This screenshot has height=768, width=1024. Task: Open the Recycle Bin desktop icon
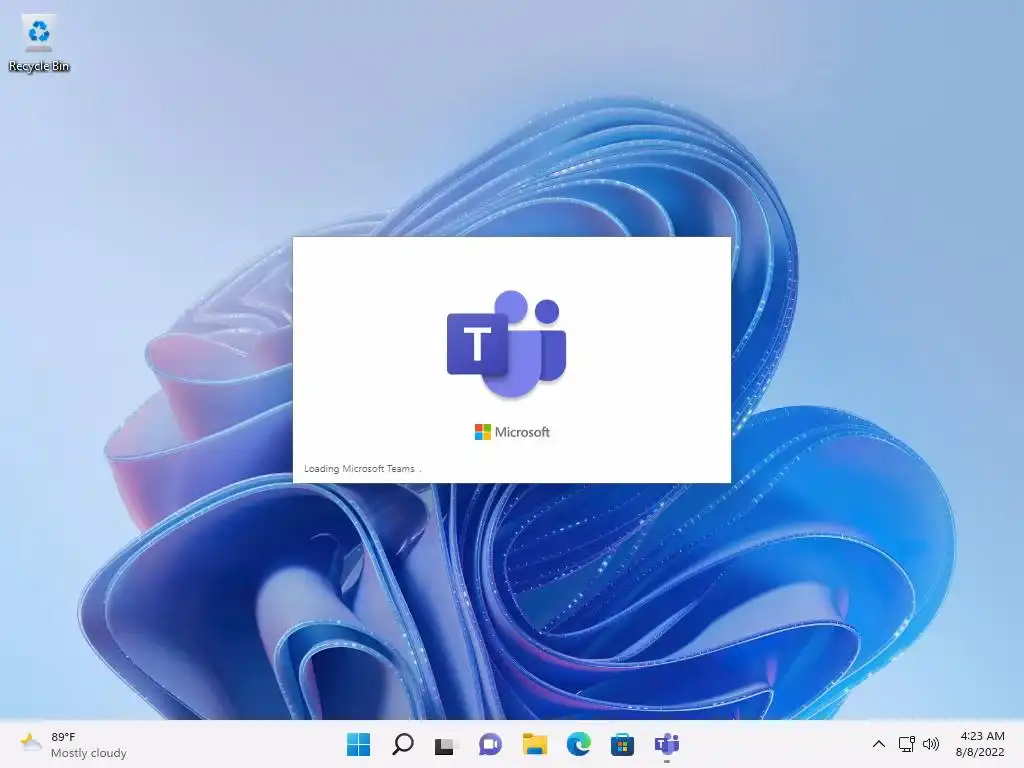coord(39,43)
